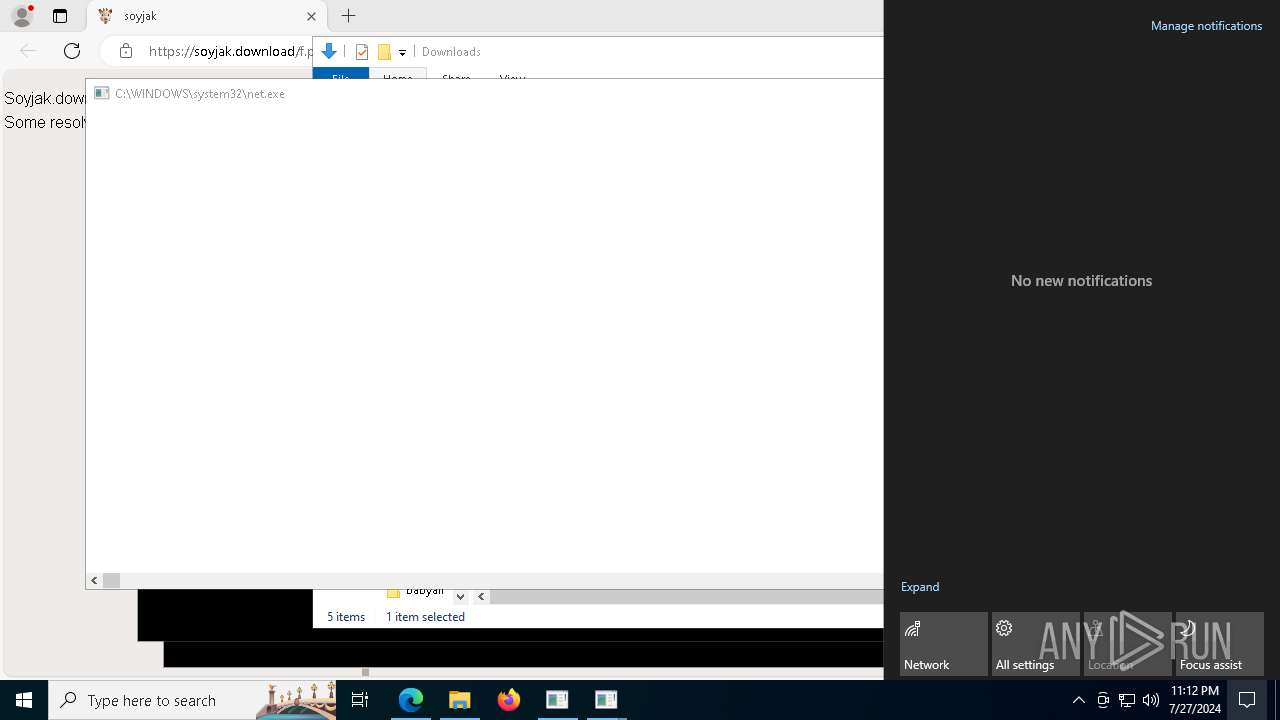Close the soyjak browser tab
Image resolution: width=1280 pixels, height=720 pixels.
point(311,16)
